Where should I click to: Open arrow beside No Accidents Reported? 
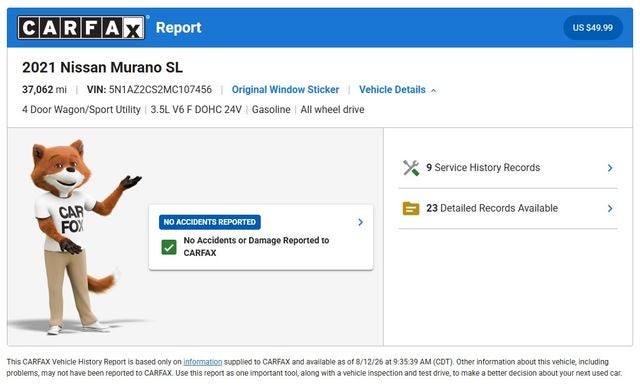click(360, 222)
